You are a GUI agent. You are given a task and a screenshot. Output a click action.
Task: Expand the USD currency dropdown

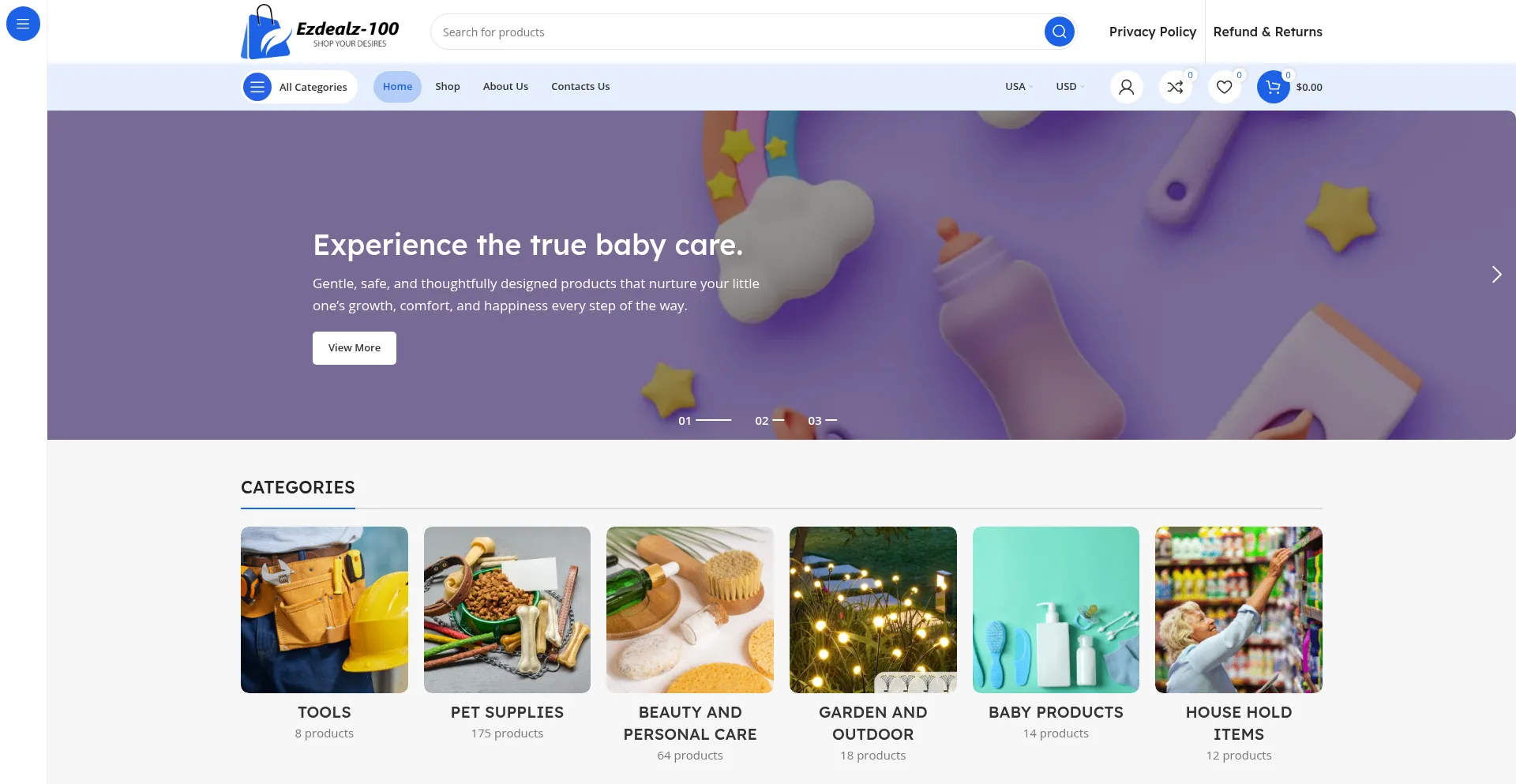click(x=1070, y=87)
